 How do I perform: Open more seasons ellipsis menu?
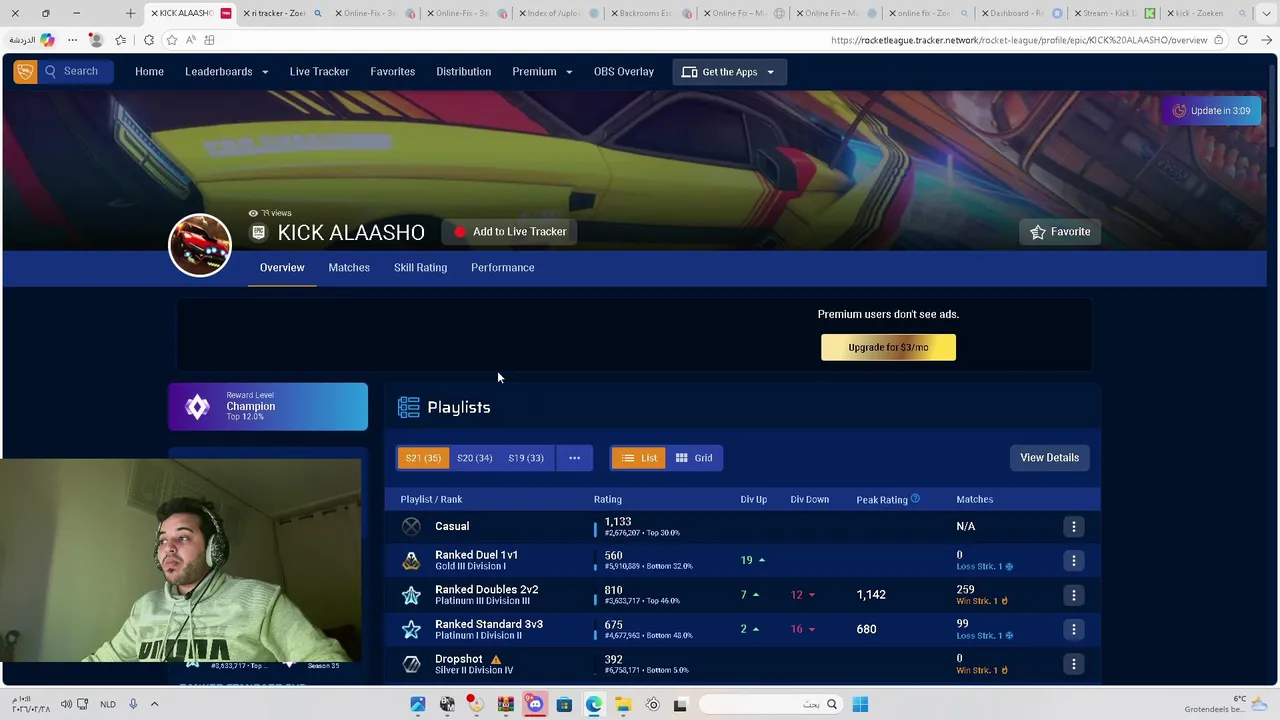[574, 458]
